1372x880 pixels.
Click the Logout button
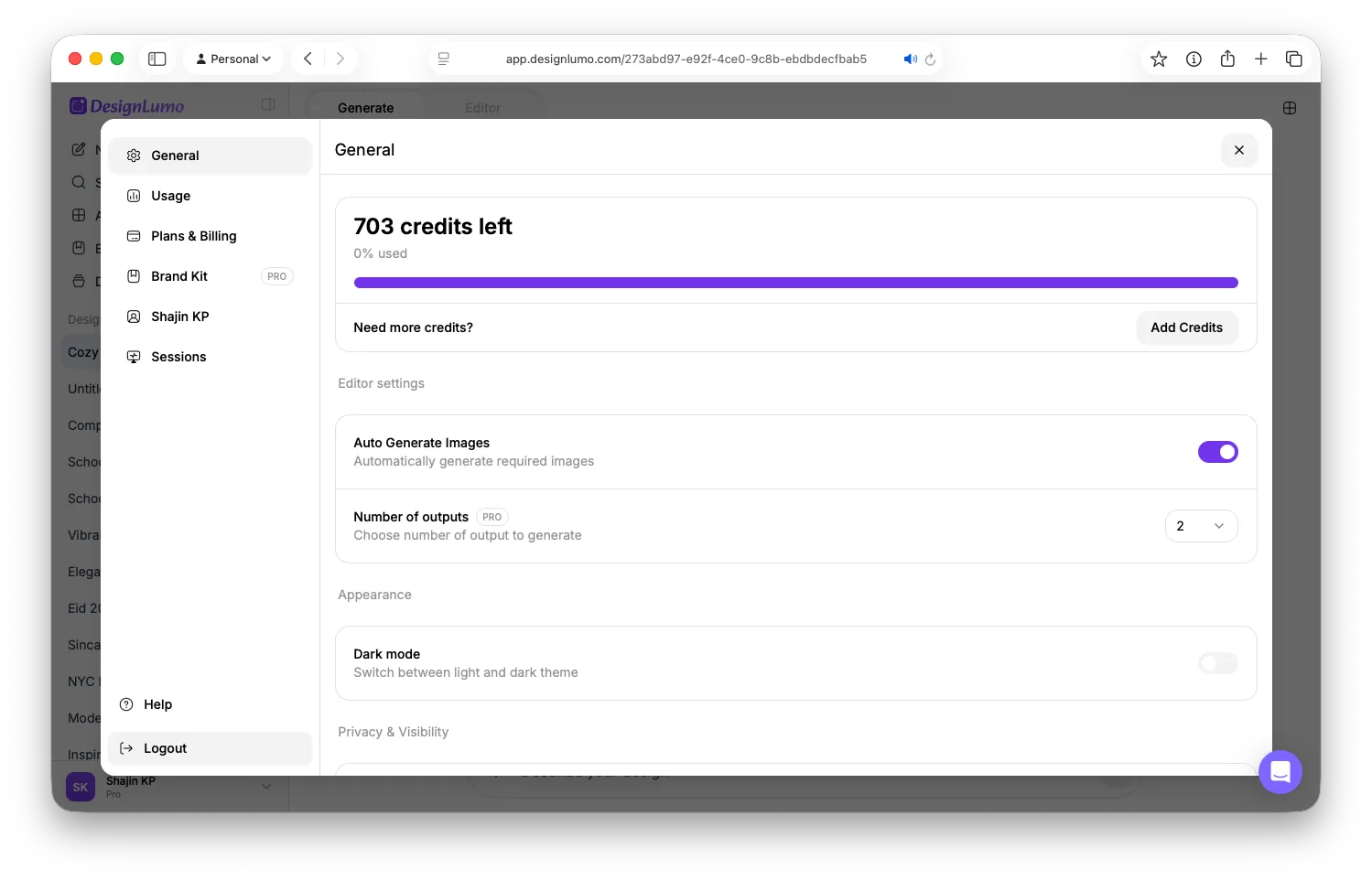(x=210, y=748)
